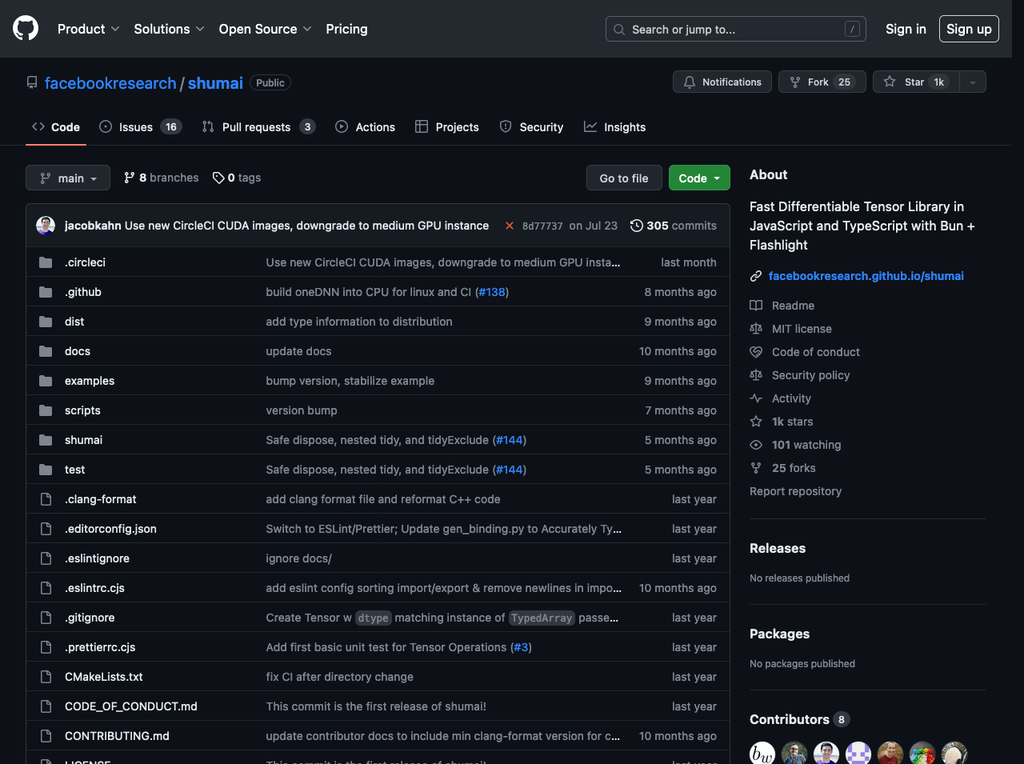The height and width of the screenshot is (764, 1024).
Task: Open the shumai folder
Action: (x=84, y=440)
